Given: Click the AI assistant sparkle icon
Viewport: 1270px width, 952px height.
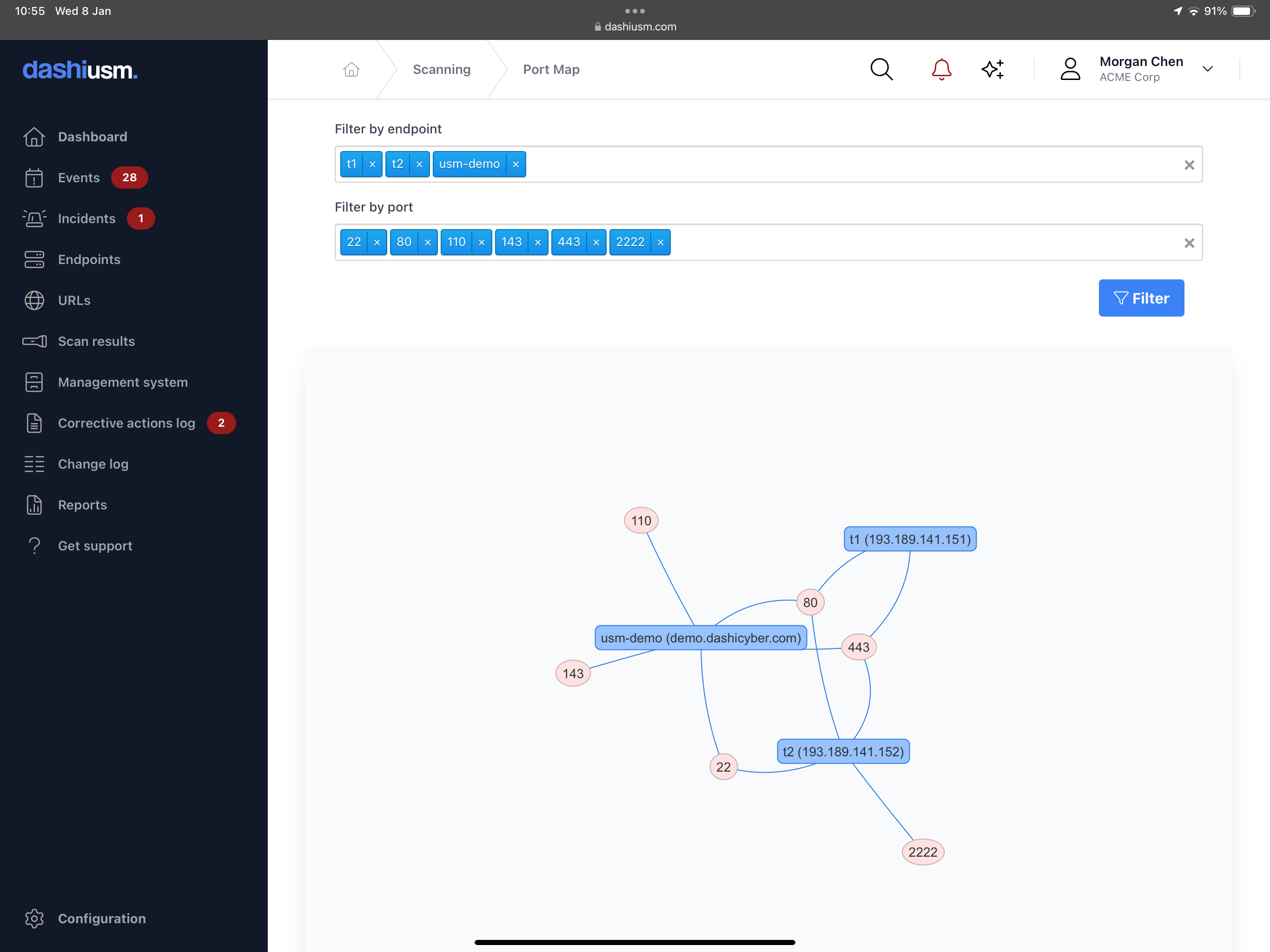Looking at the screenshot, I should 993,68.
